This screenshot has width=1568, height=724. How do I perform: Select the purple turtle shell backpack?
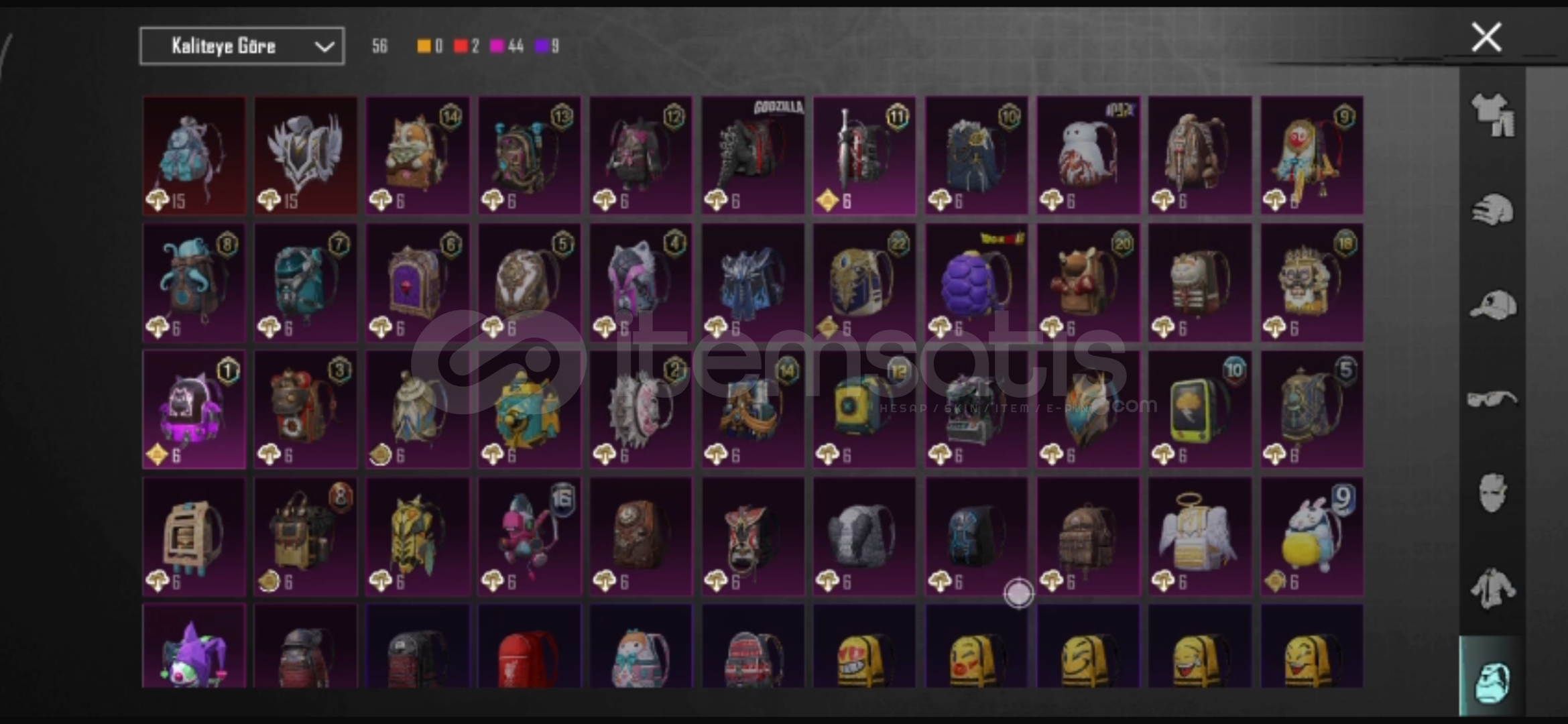pyautogui.click(x=976, y=283)
